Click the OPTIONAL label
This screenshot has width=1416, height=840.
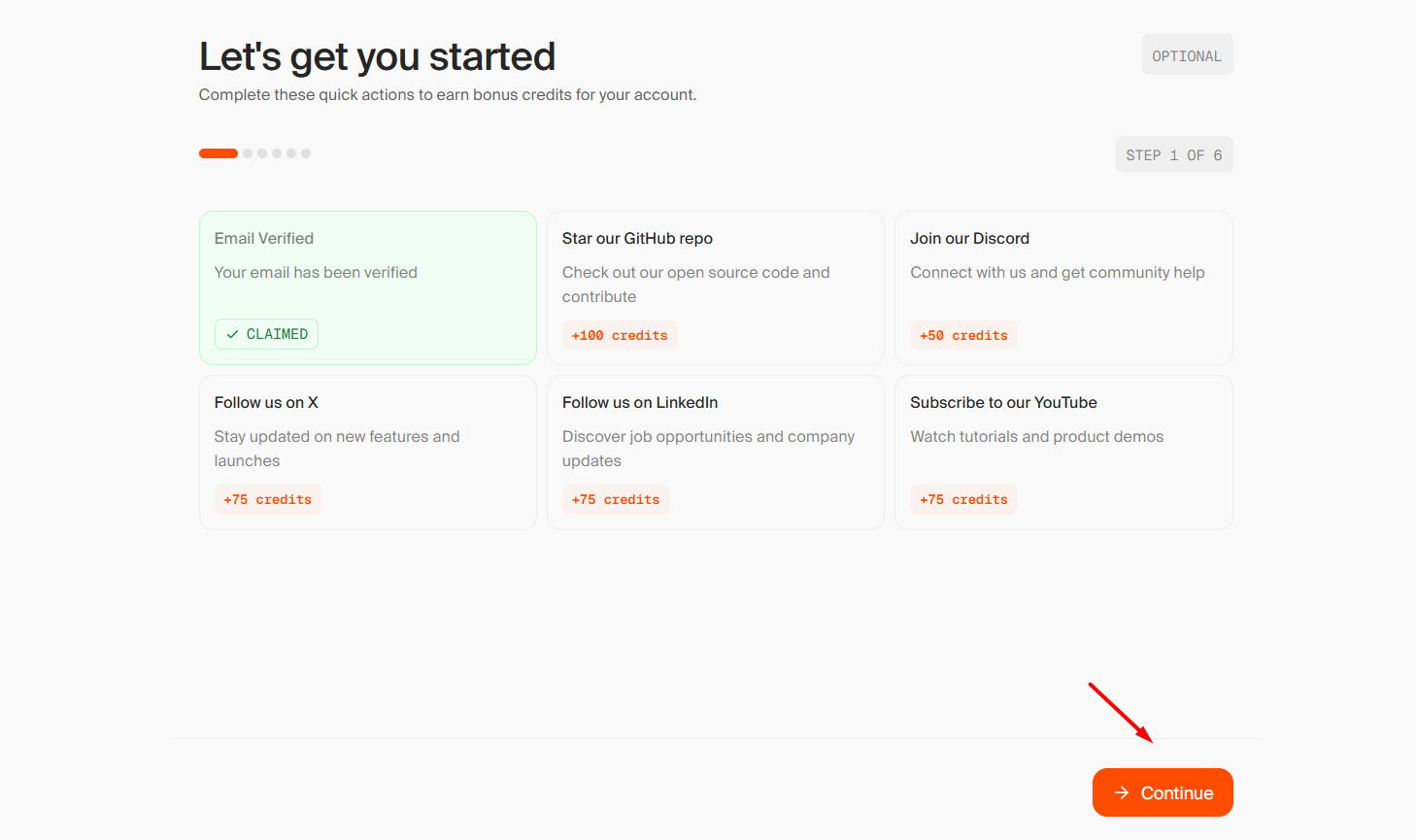click(x=1187, y=55)
